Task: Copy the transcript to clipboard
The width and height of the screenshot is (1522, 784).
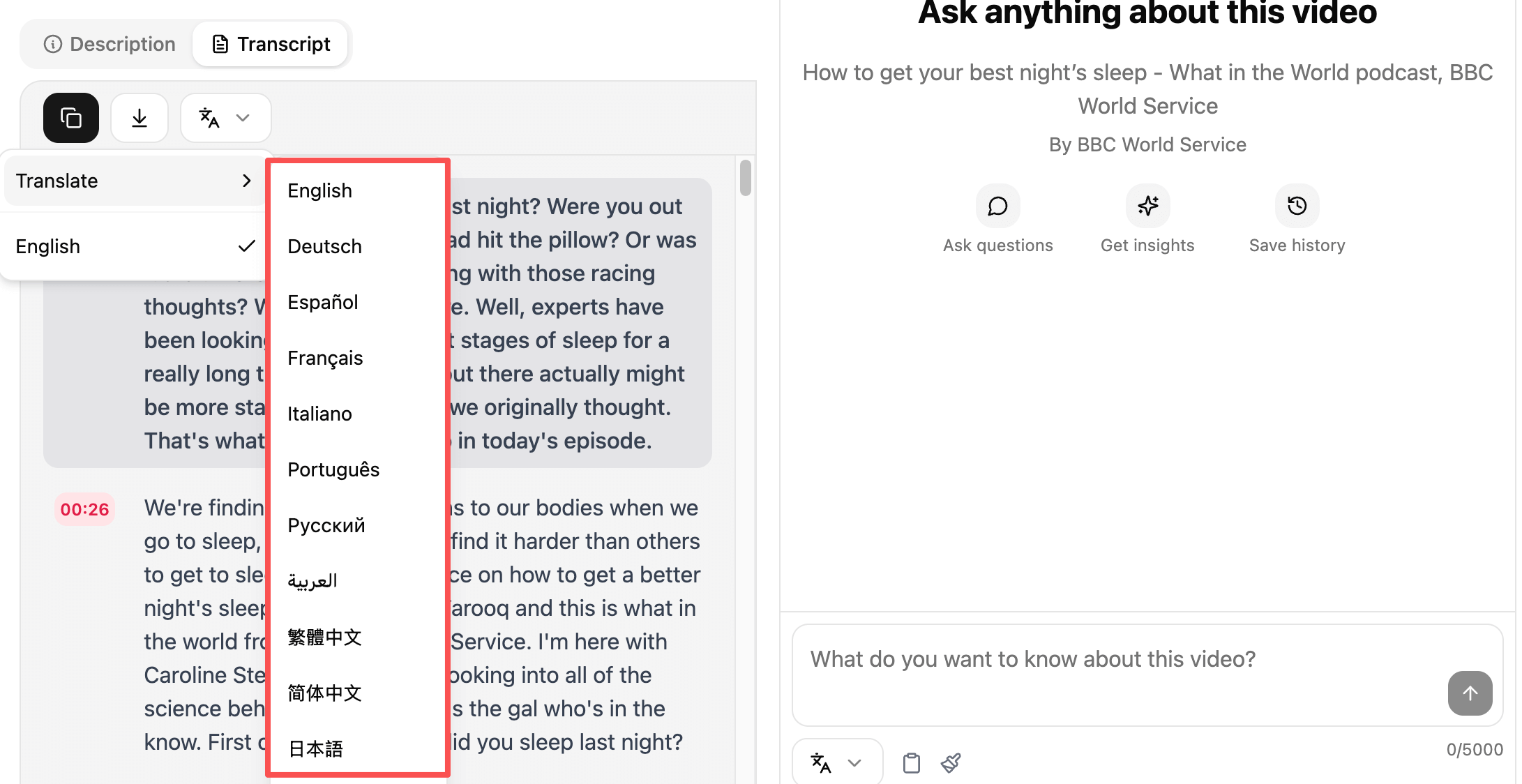Action: pos(70,117)
